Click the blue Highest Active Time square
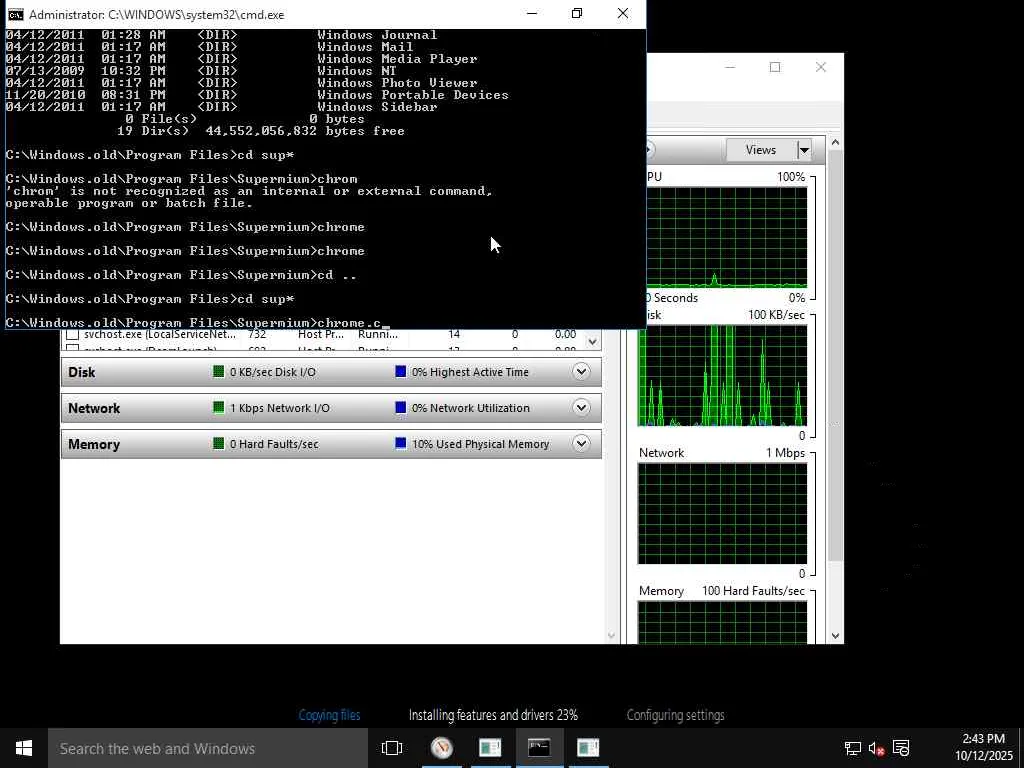1024x768 pixels. [x=401, y=372]
